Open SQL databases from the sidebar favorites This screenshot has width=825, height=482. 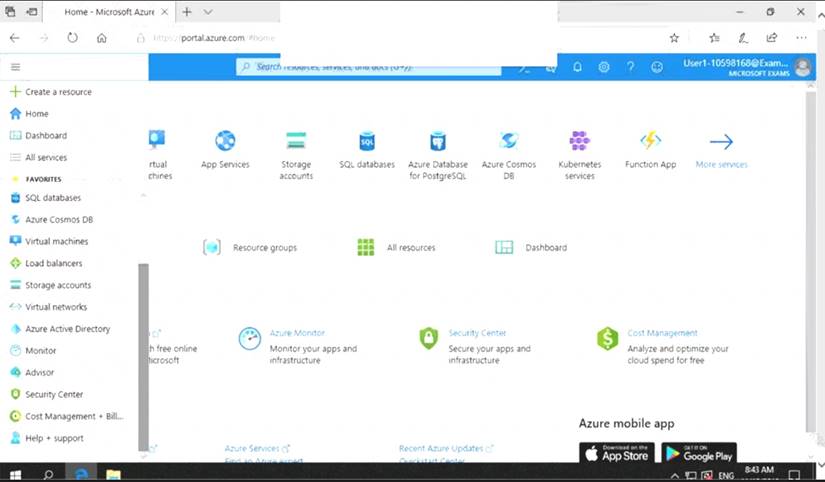(x=46, y=198)
